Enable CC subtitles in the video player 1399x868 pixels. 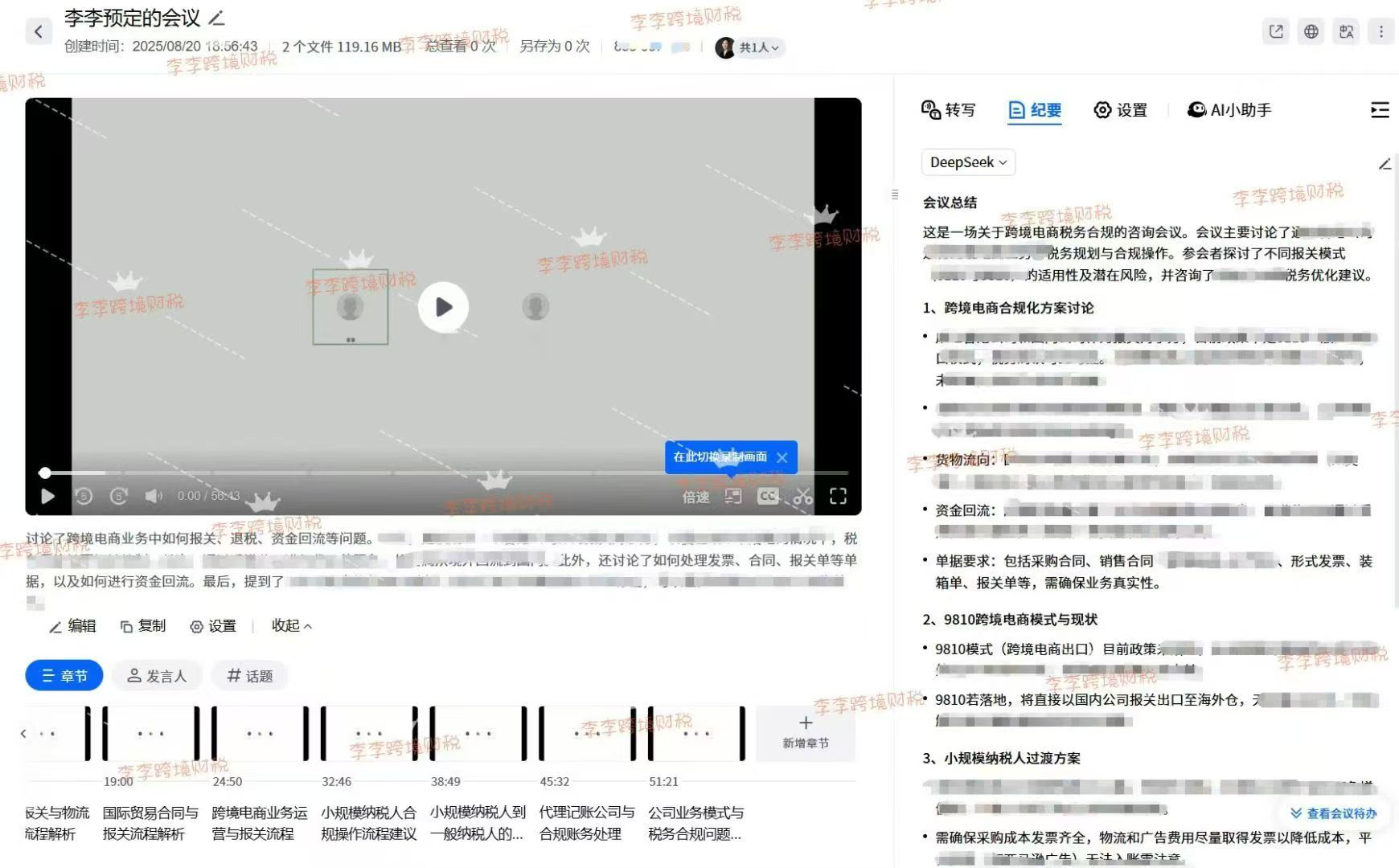[768, 496]
